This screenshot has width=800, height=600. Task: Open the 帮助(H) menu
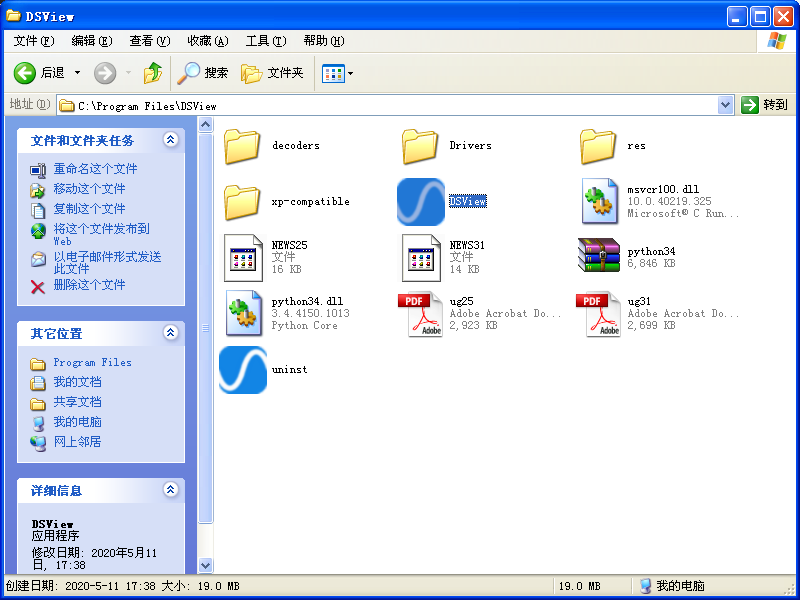[324, 41]
